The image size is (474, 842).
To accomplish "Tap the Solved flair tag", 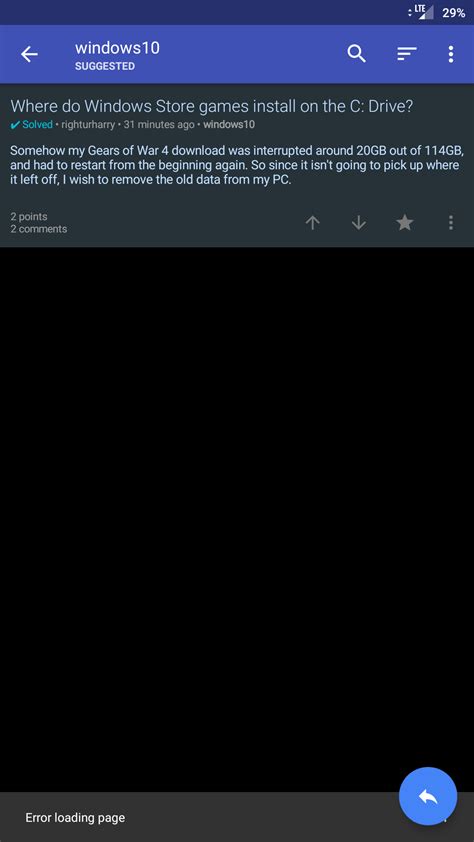I will tap(32, 125).
